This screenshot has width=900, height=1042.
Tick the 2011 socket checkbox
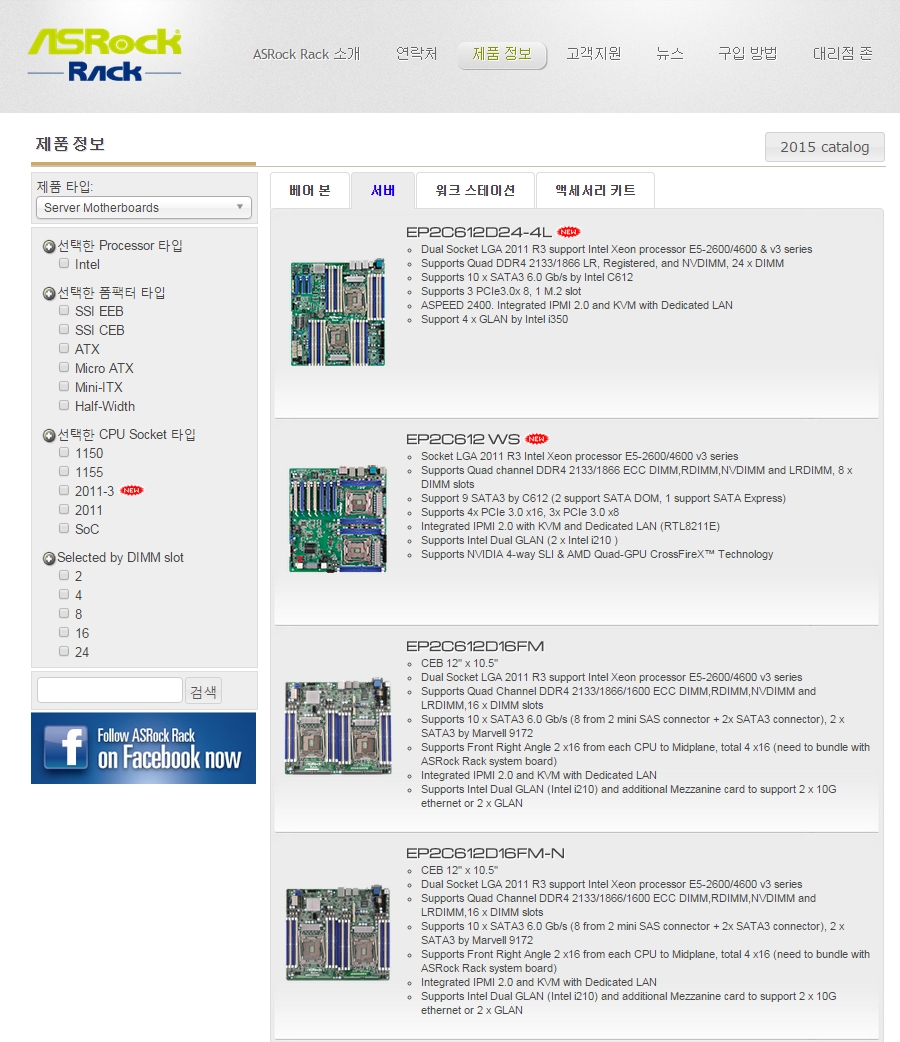coord(64,509)
